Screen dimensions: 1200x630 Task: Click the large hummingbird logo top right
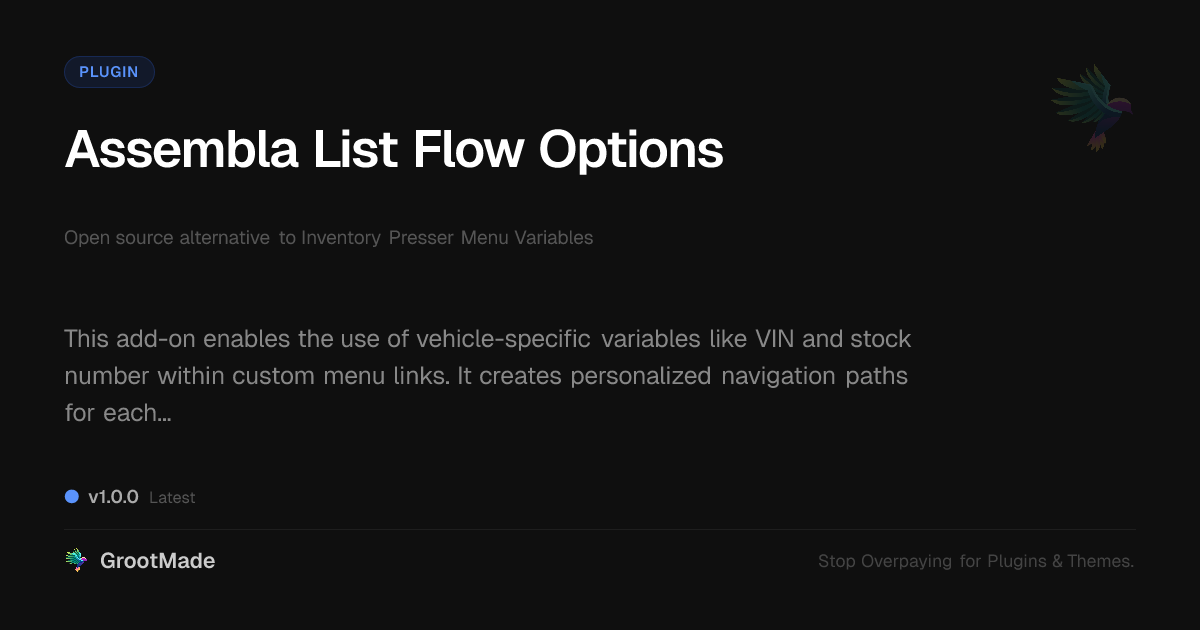point(1092,107)
